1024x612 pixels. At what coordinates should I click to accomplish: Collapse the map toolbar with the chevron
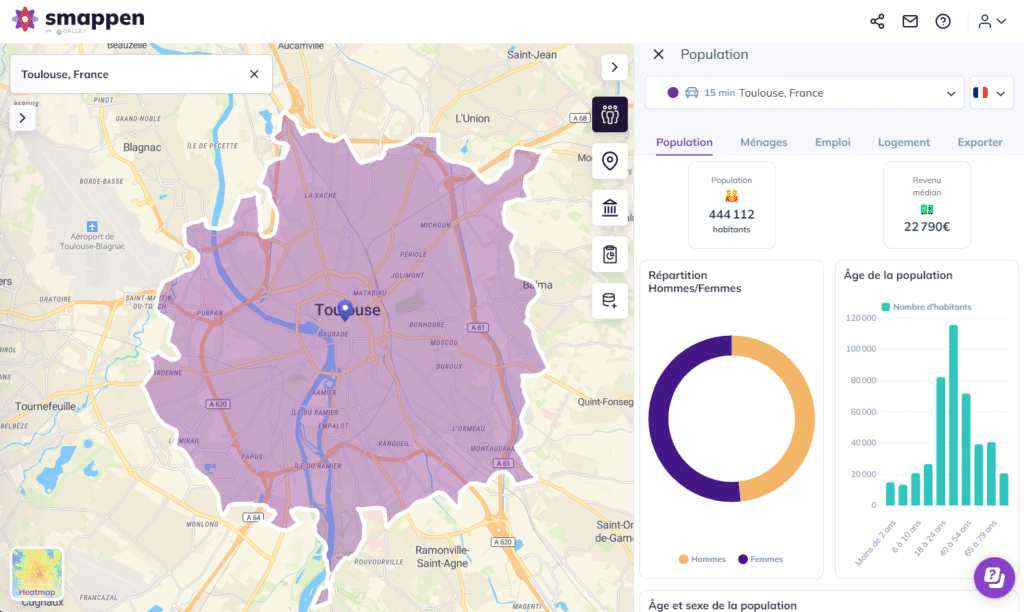pos(614,67)
